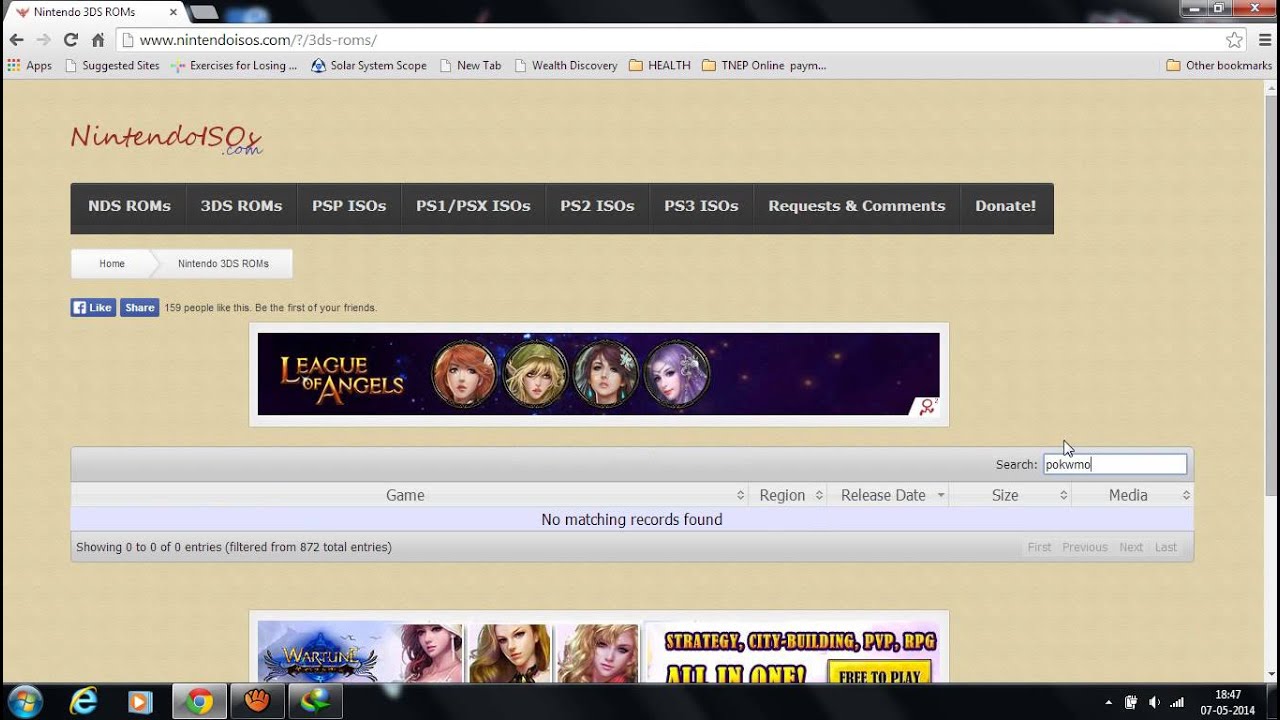Open Requests & Comments page
1280x720 pixels.
(x=856, y=206)
